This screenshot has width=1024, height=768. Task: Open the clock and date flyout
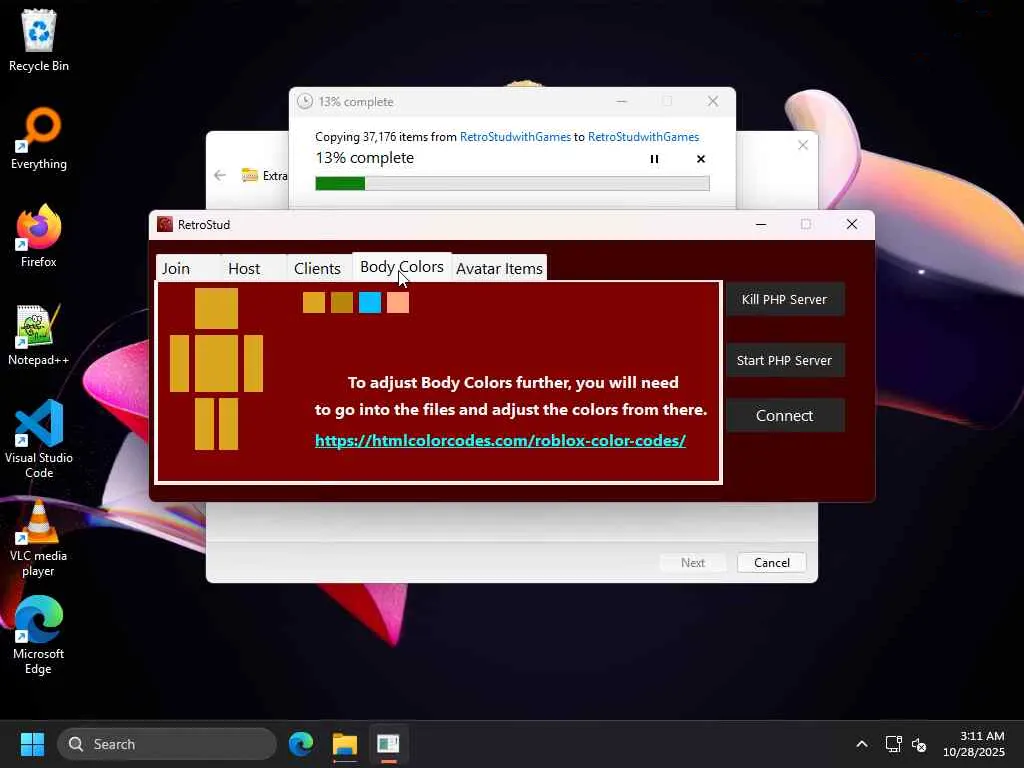pos(974,744)
